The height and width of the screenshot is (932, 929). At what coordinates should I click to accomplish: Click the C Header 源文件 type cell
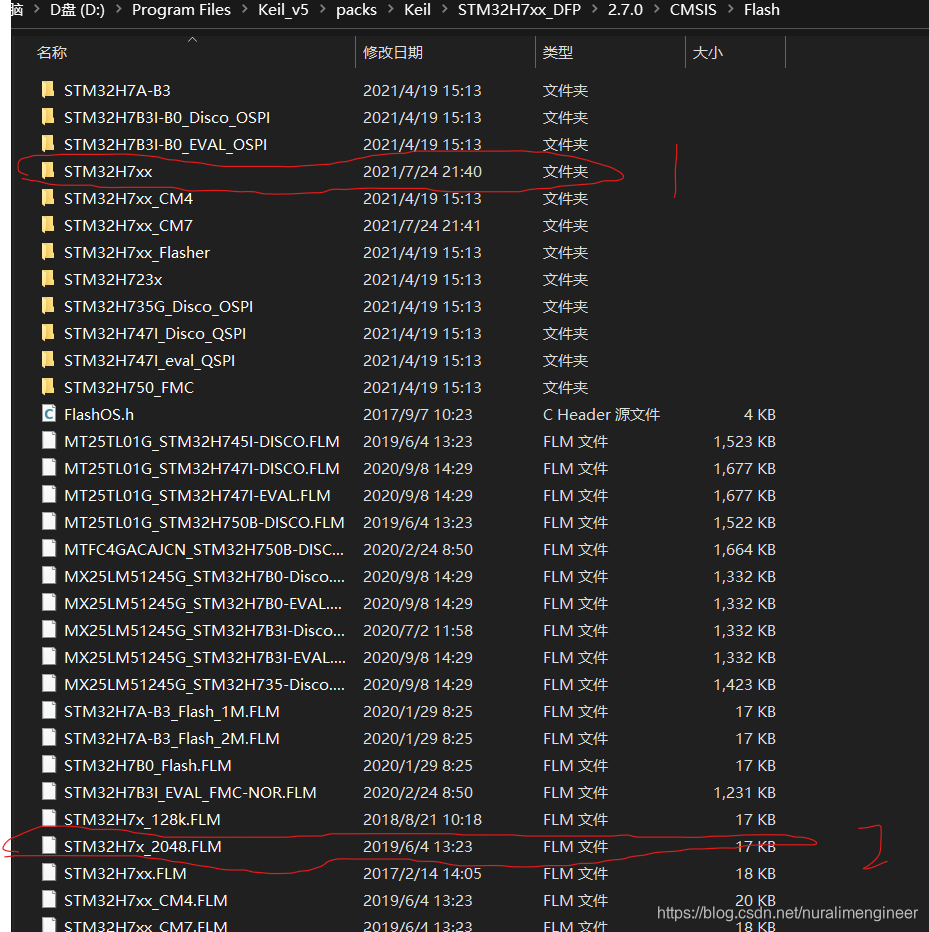coord(601,414)
